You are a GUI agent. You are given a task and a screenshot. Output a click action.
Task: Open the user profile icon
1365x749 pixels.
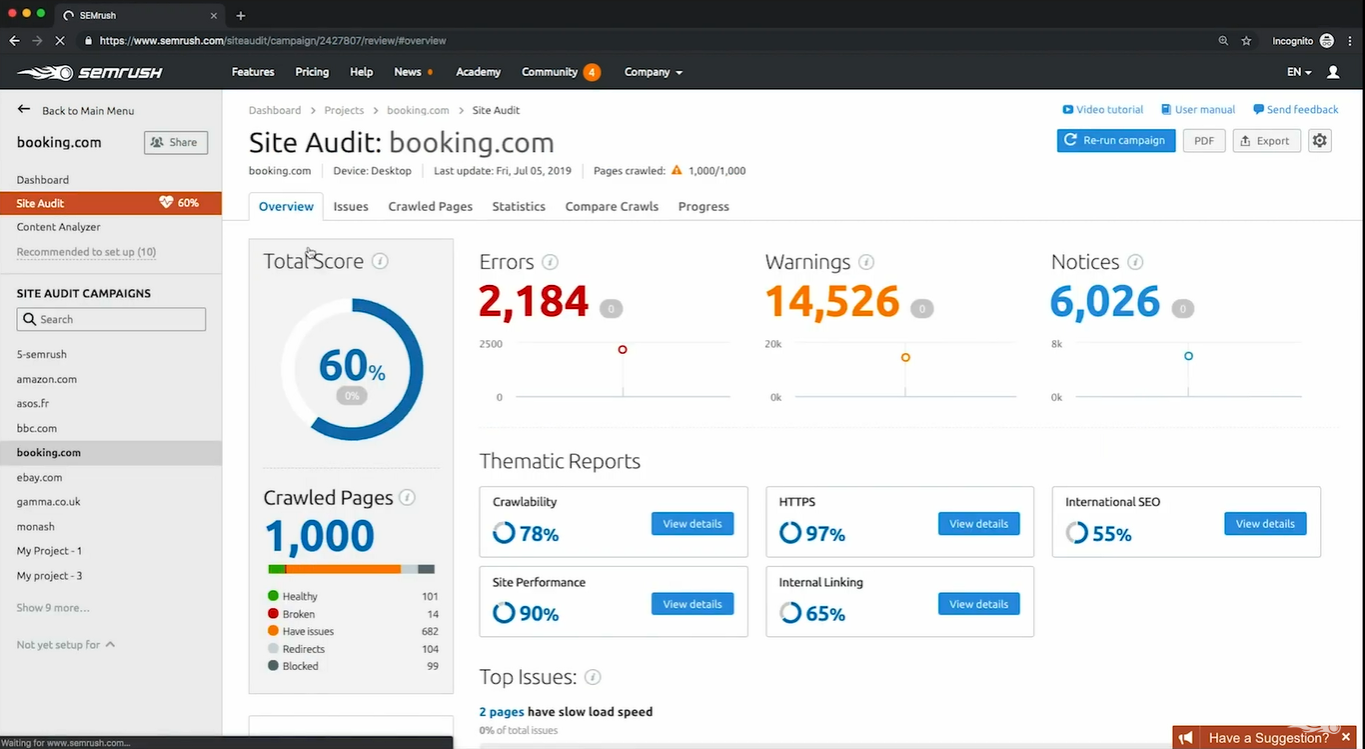point(1333,72)
